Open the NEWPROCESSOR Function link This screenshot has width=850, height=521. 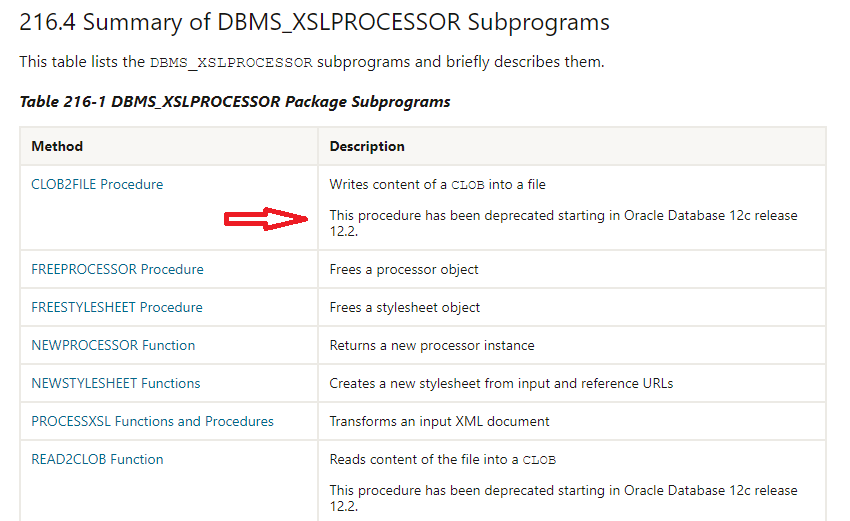pyautogui.click(x=113, y=345)
